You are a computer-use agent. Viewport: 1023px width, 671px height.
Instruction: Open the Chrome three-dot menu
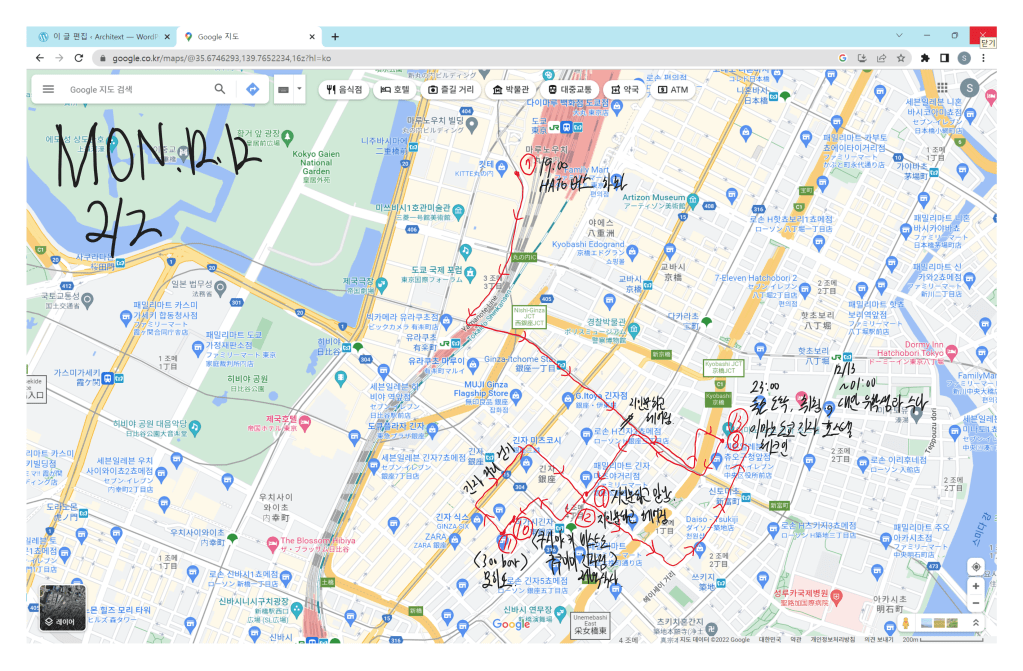click(984, 58)
